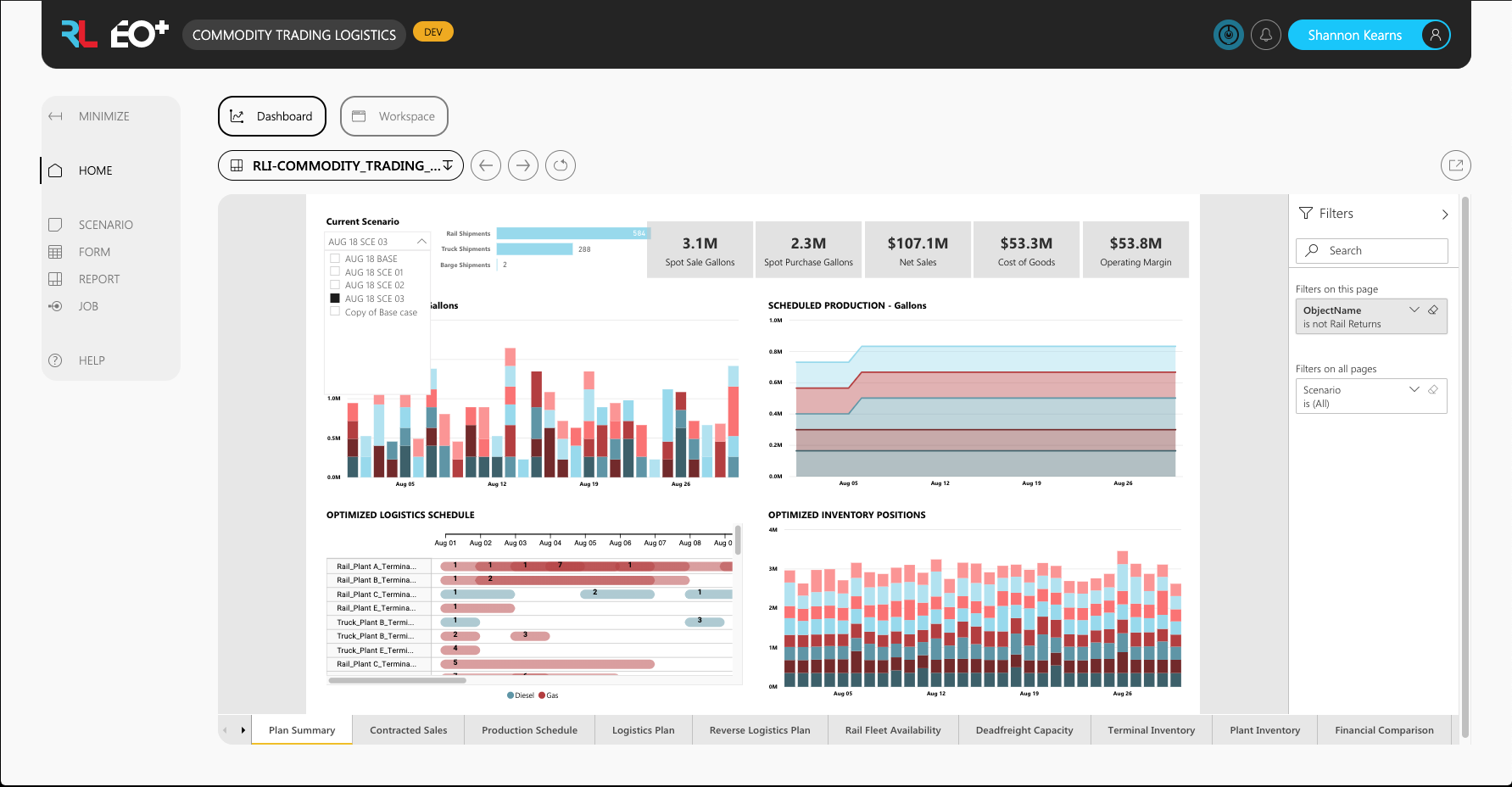Image resolution: width=1512 pixels, height=787 pixels.
Task: Switch to the Logistics Plan tab
Action: [643, 729]
